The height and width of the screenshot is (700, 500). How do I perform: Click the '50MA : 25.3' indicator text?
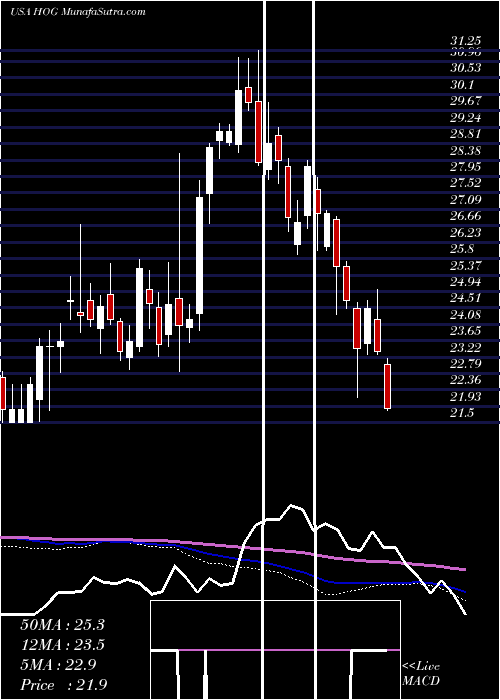[62, 625]
